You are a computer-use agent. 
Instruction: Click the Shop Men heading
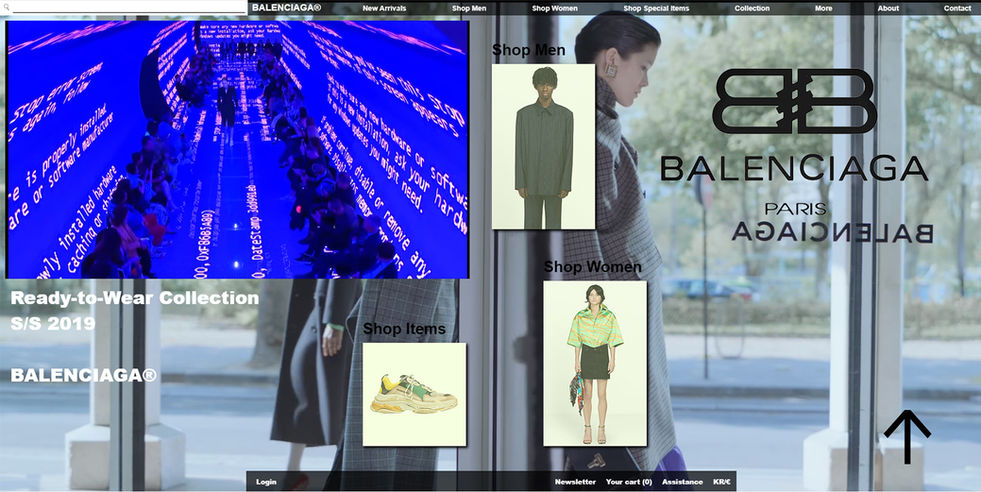pyautogui.click(x=529, y=50)
